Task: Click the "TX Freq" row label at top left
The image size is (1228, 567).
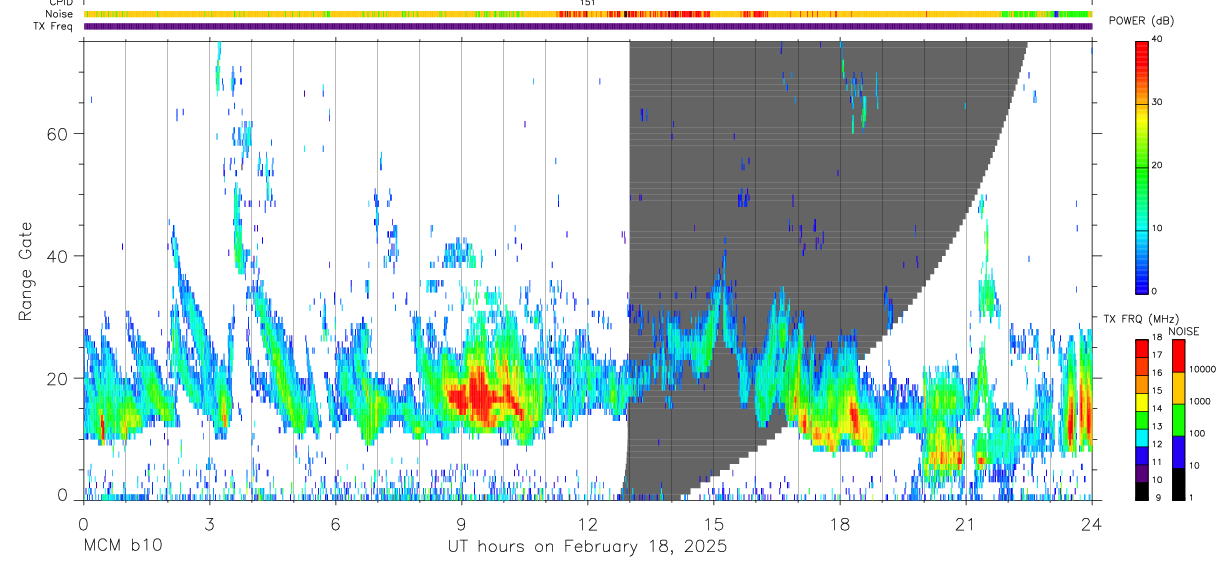Action: [54, 26]
